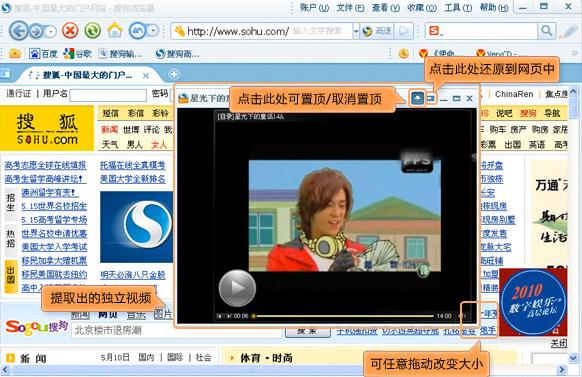
Task: Open the 百度 bookmark
Action: click(x=43, y=54)
